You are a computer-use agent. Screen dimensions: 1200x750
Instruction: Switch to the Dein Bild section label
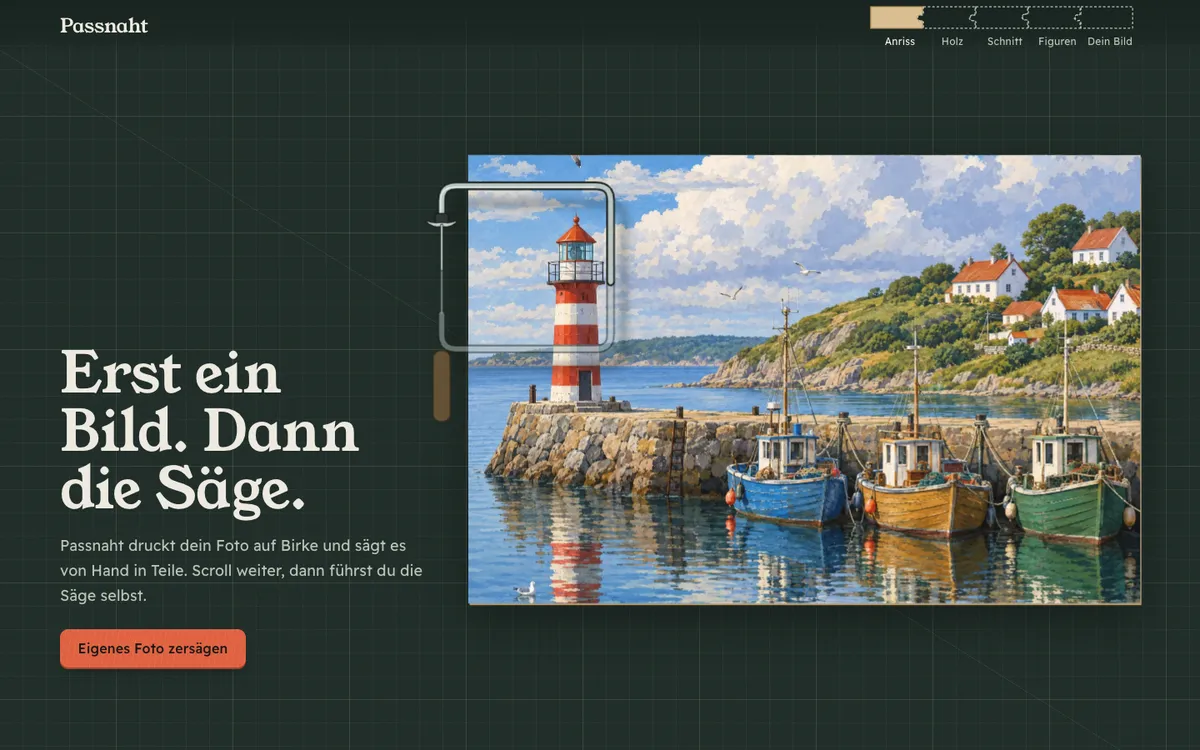pyautogui.click(x=1110, y=42)
